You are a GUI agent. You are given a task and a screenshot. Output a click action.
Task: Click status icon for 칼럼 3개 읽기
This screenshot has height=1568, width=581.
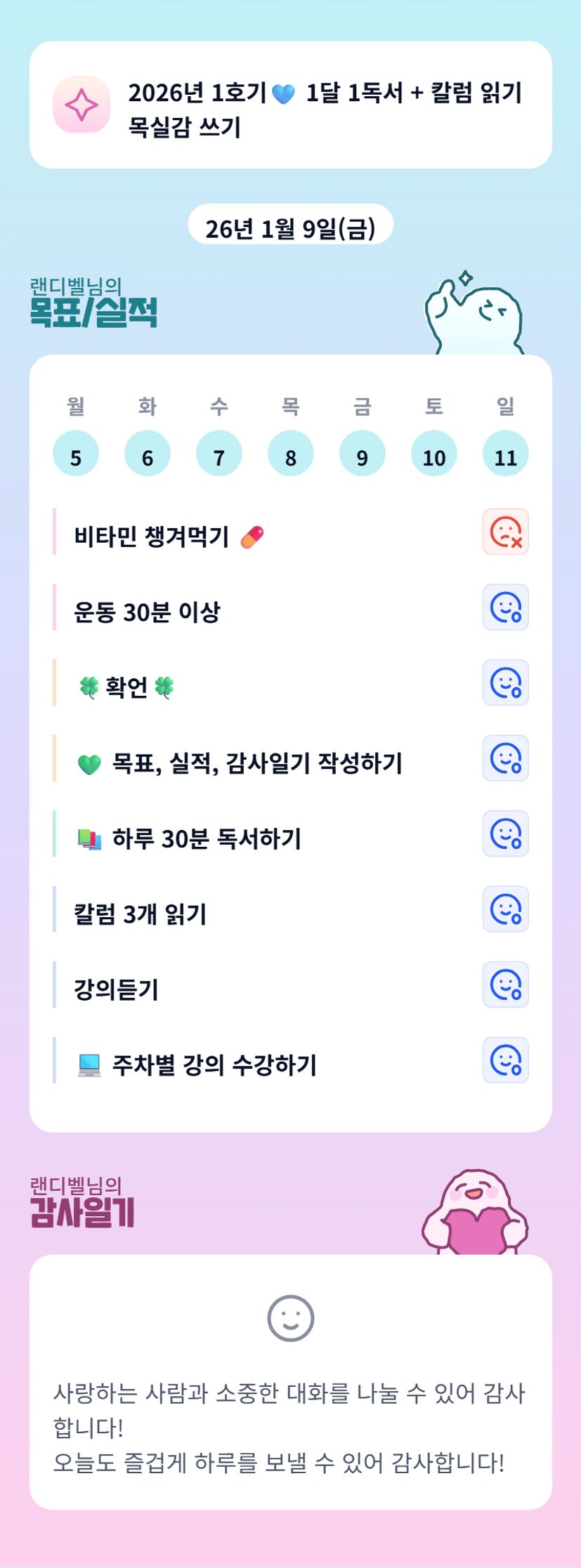505,909
